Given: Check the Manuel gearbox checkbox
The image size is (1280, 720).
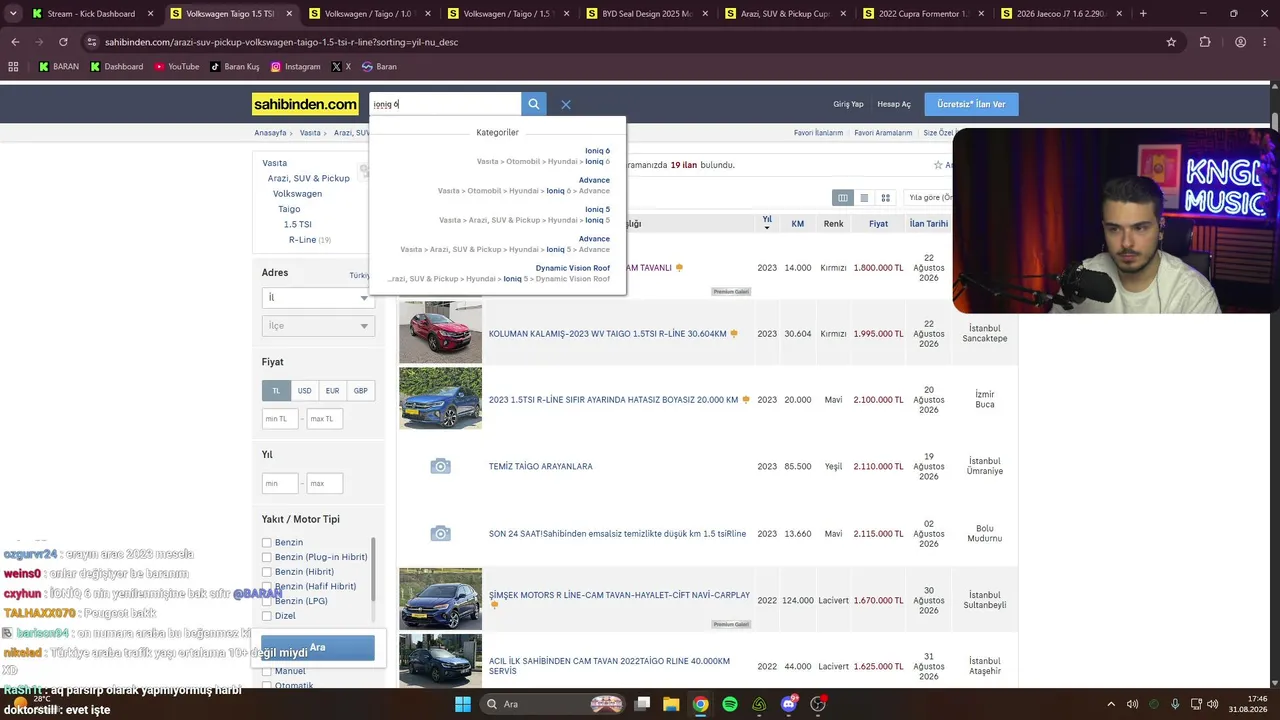Looking at the screenshot, I should point(267,671).
